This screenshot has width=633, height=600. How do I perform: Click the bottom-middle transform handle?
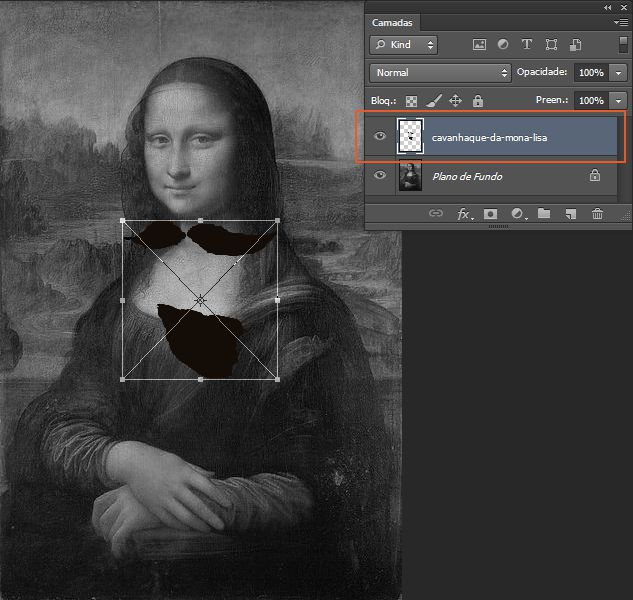[200, 379]
